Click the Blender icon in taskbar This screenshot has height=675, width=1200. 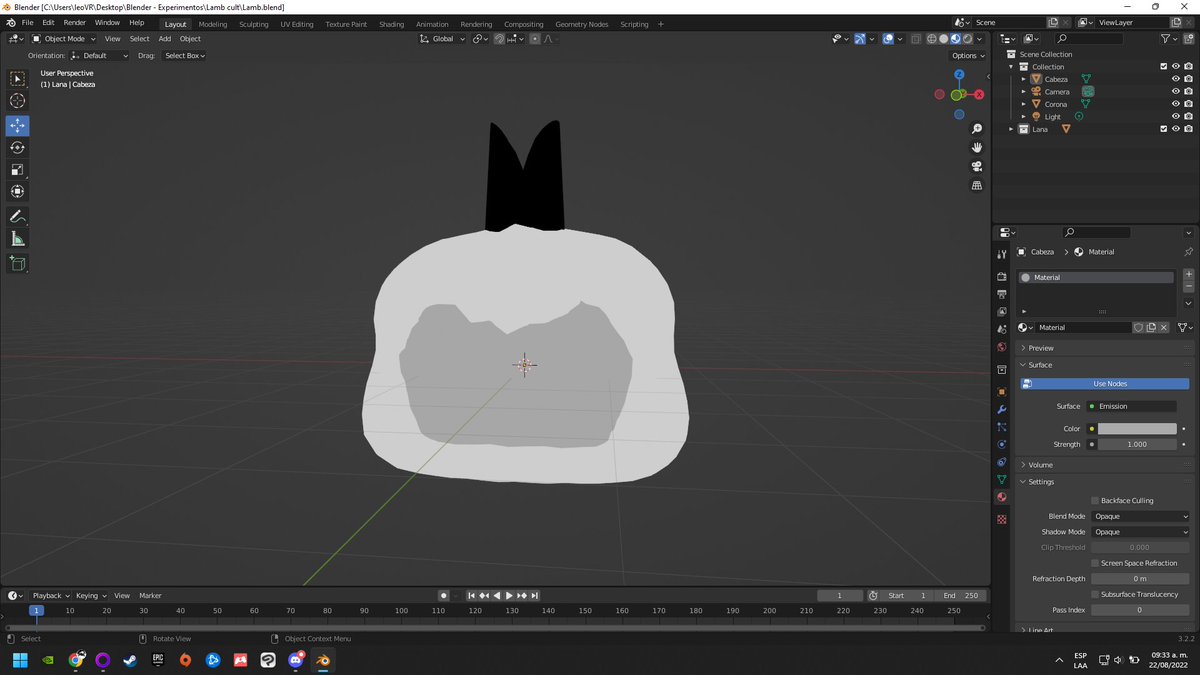(x=322, y=660)
